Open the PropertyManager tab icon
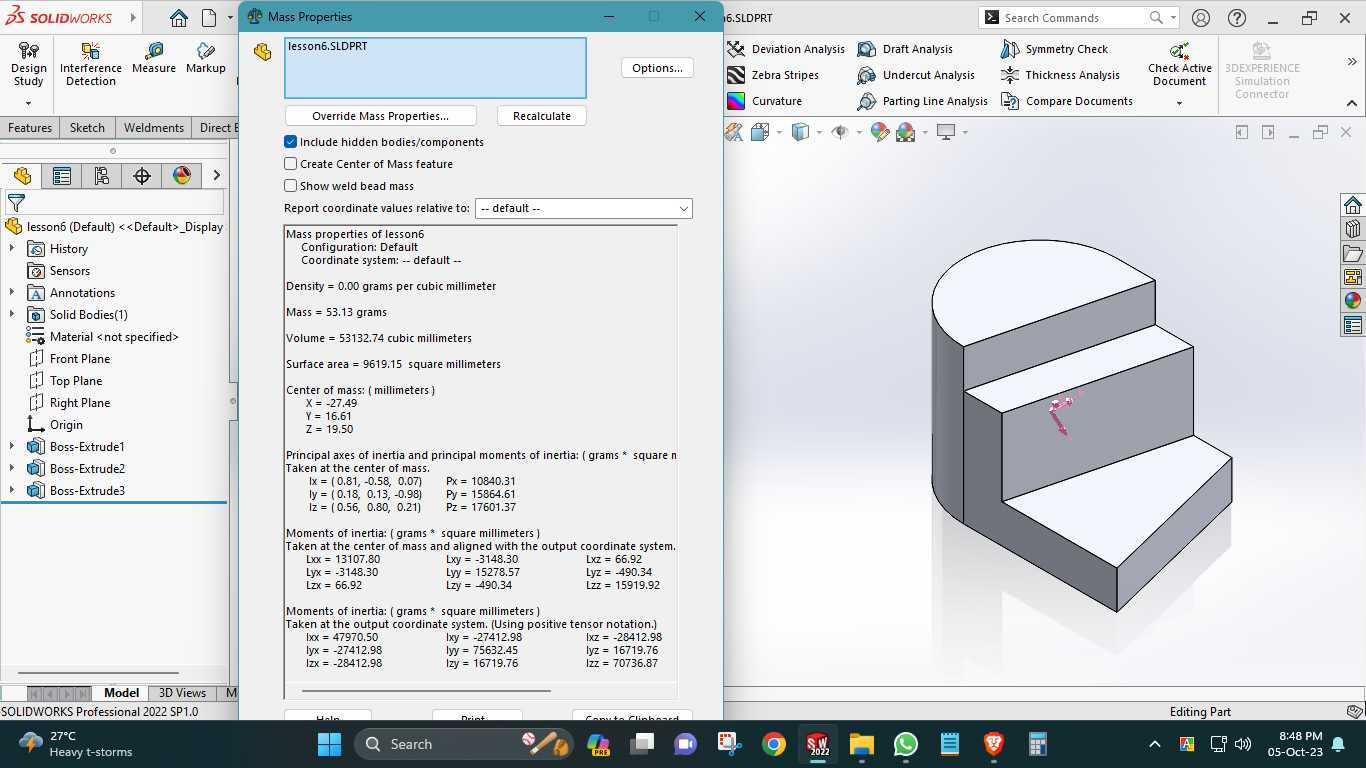Screen dimensions: 1366x768 pos(62,176)
